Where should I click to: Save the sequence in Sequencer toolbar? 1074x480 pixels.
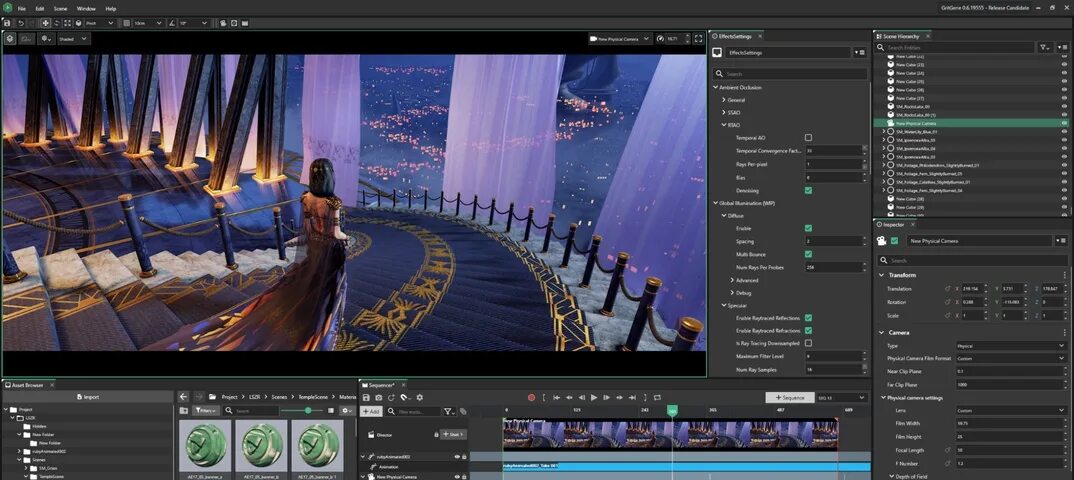coord(366,397)
